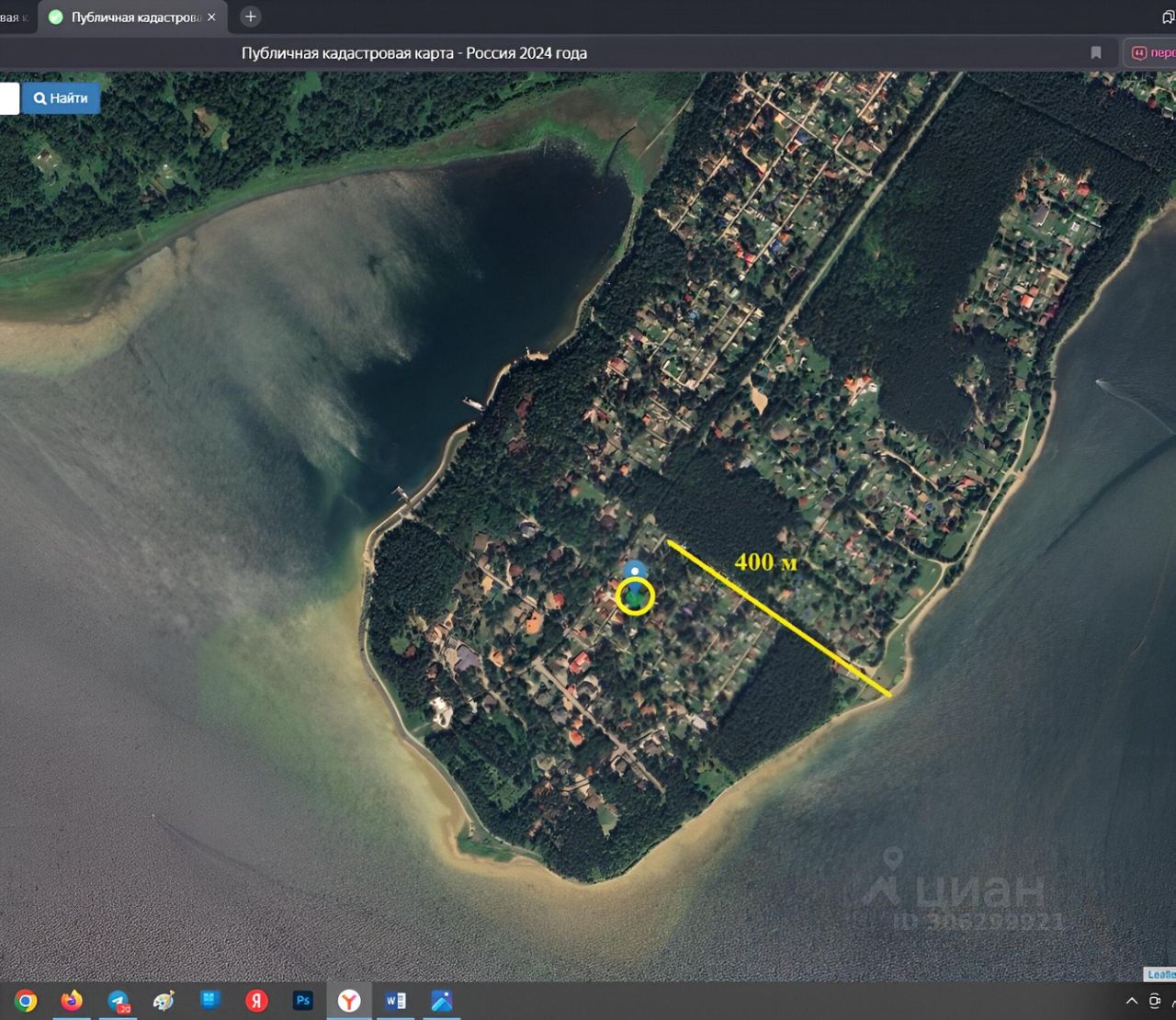The width and height of the screenshot is (1176, 1020).
Task: Open the red Yandex taskbar icon
Action: 257,1001
